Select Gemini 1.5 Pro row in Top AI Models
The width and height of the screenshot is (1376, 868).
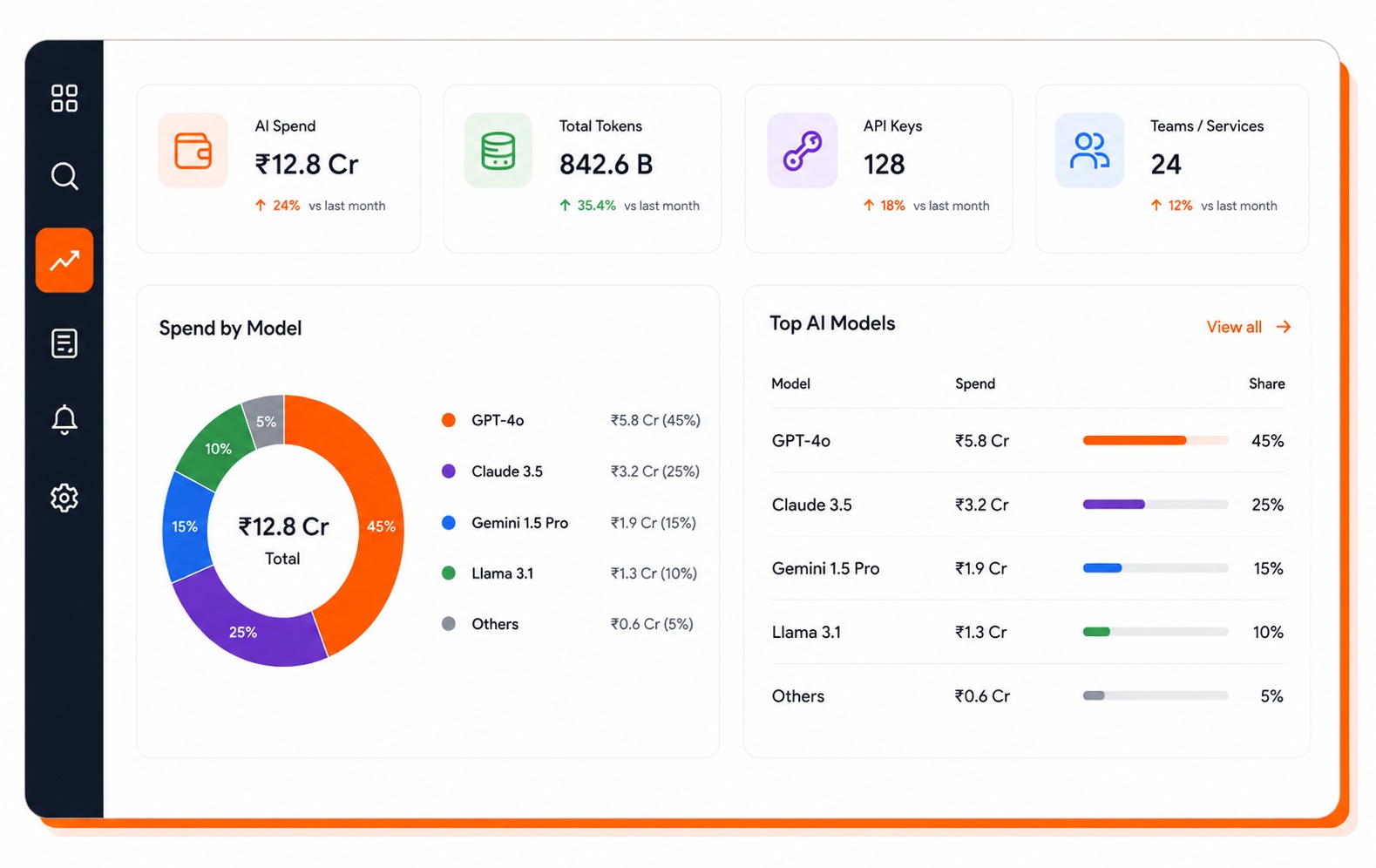click(1028, 568)
